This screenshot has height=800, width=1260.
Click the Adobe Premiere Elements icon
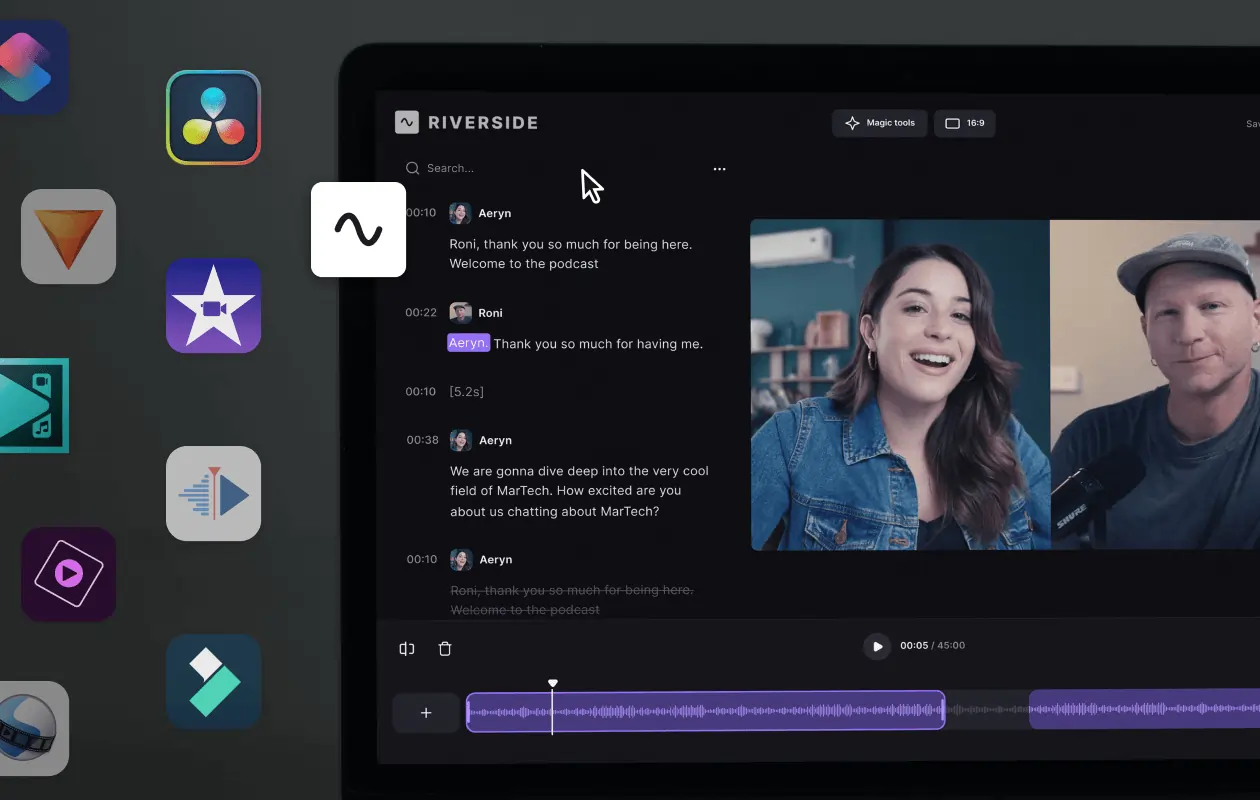tap(68, 574)
